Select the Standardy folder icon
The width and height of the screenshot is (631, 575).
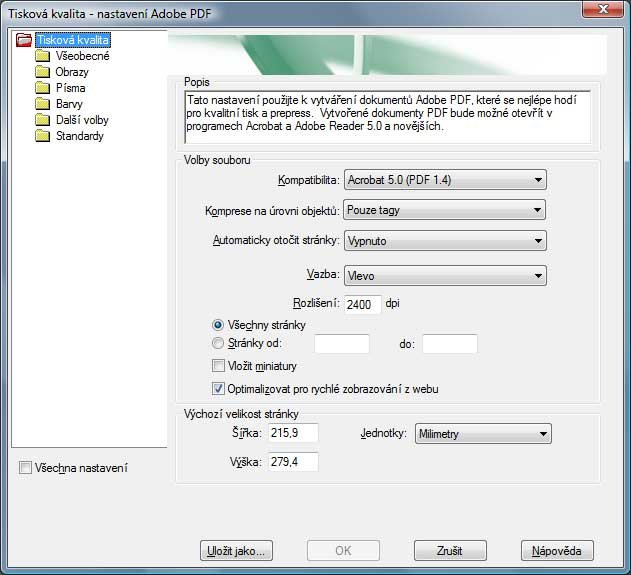coord(42,136)
